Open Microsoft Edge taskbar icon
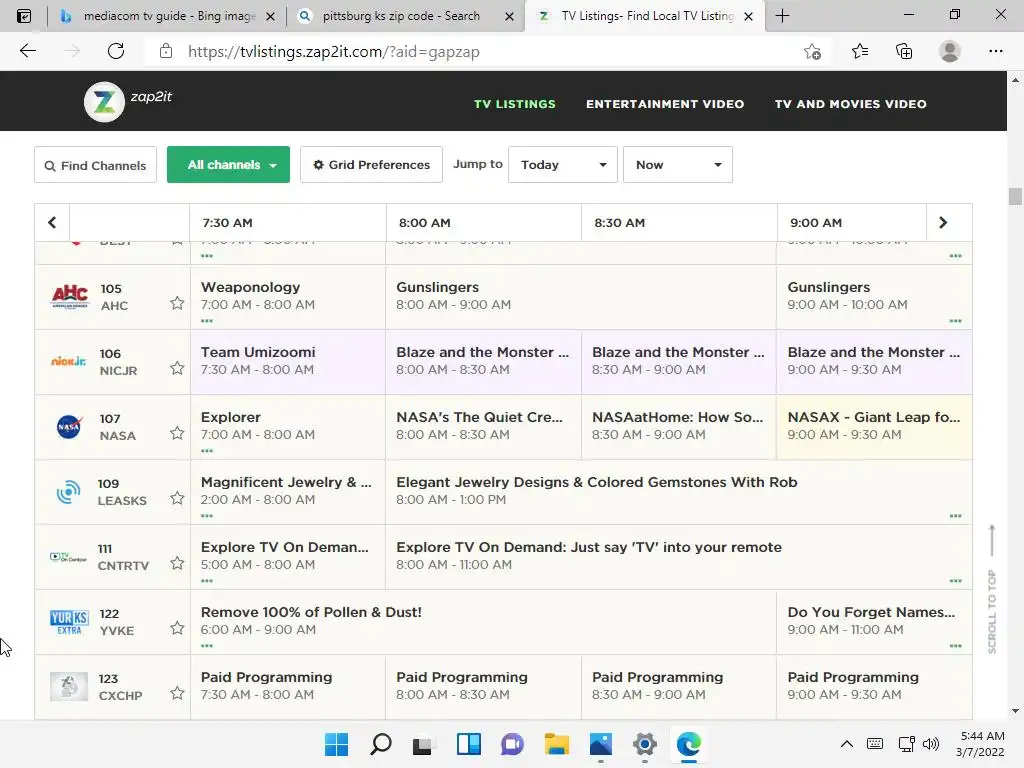 tap(688, 744)
